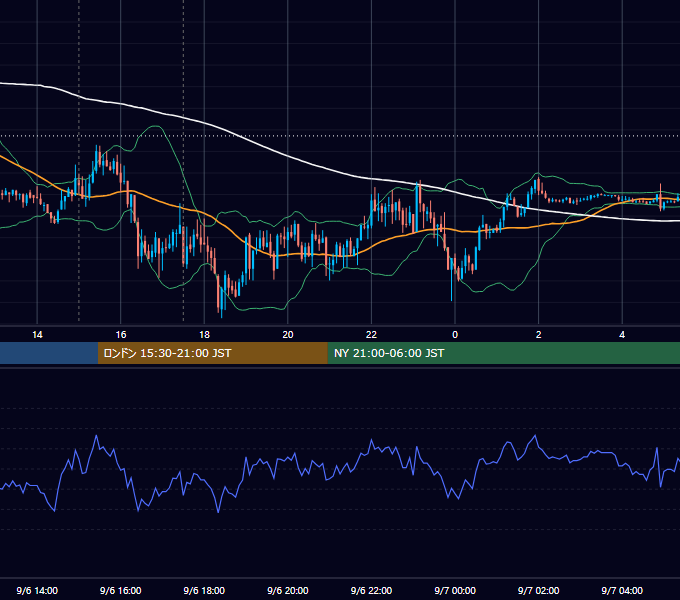Click the 9/7 02:00 date label
This screenshot has width=680, height=600.
(x=539, y=590)
